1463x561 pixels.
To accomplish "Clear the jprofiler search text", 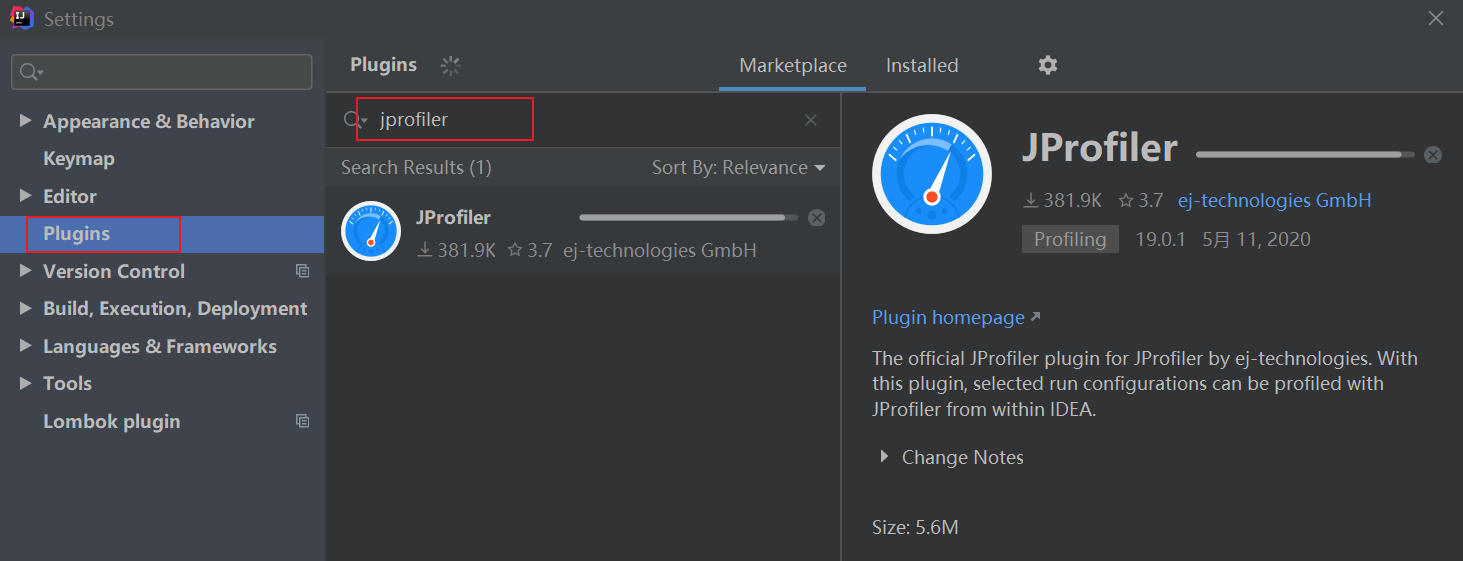I will coord(811,120).
